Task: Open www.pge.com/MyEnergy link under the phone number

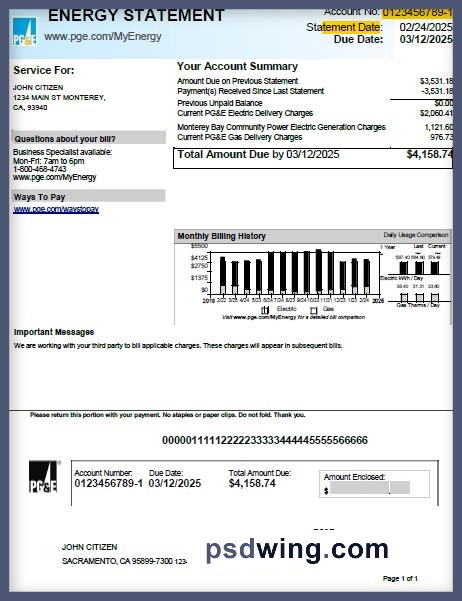Action: [54, 177]
